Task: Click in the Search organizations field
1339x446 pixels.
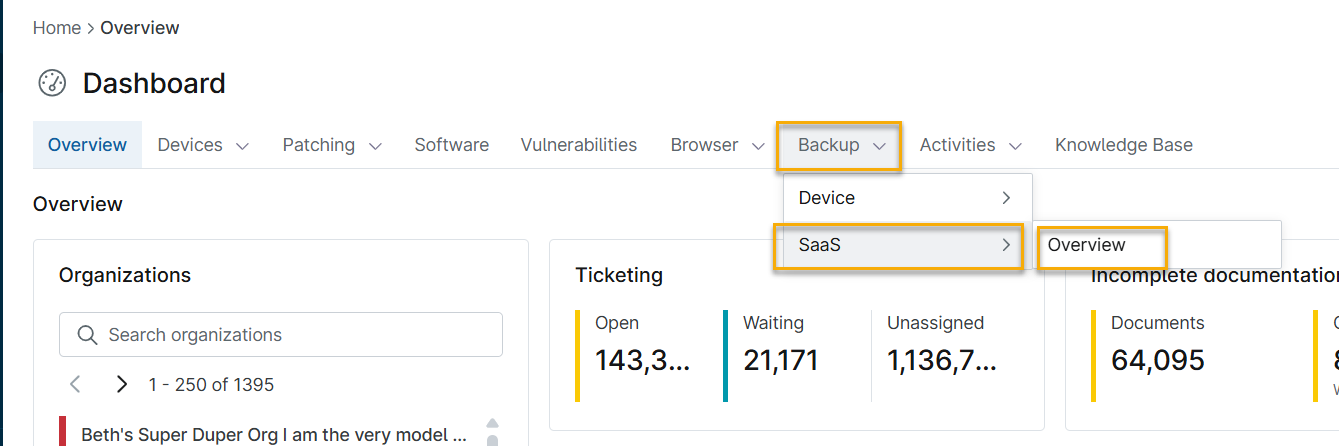Action: (300, 335)
